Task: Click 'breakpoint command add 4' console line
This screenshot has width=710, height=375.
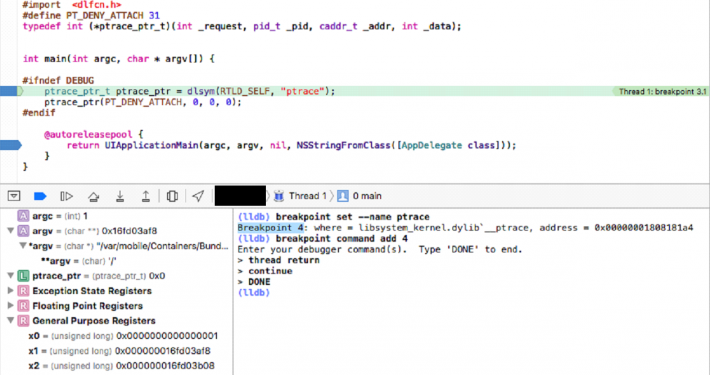Action: pyautogui.click(x=323, y=238)
